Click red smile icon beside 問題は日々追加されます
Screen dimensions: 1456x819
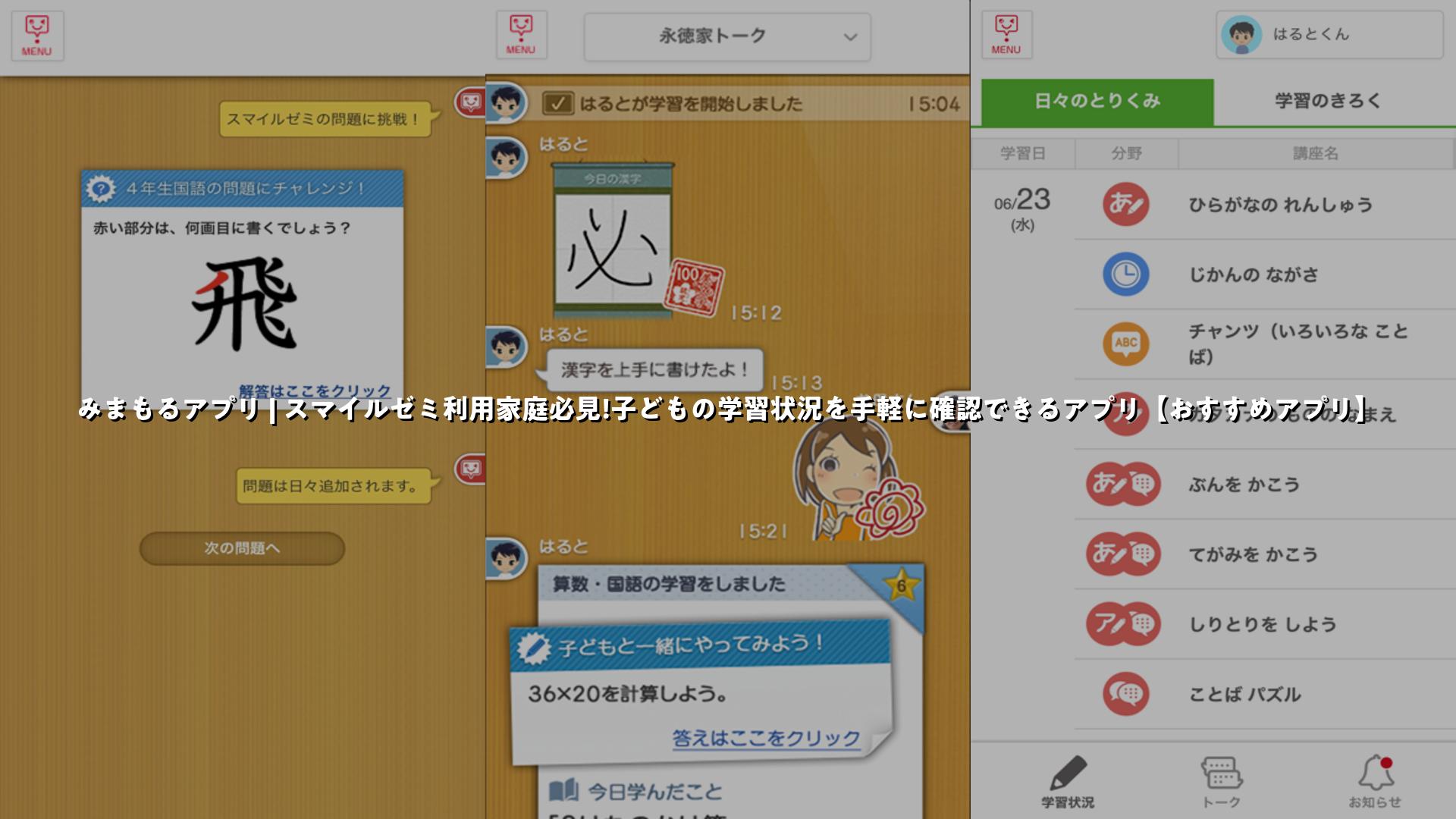click(470, 469)
